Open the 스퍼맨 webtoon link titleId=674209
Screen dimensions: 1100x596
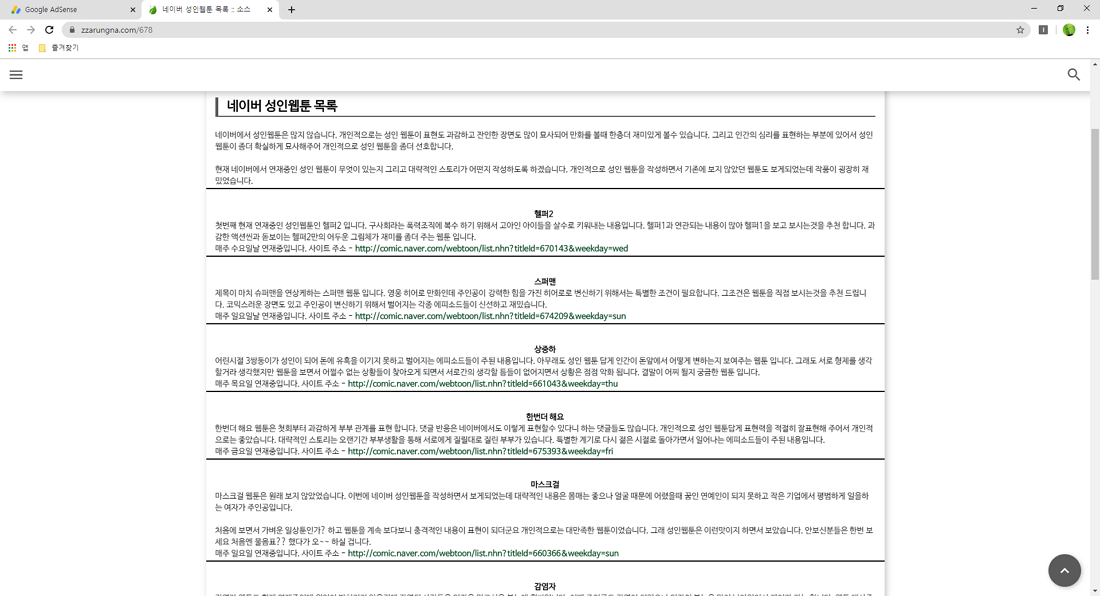(x=490, y=316)
